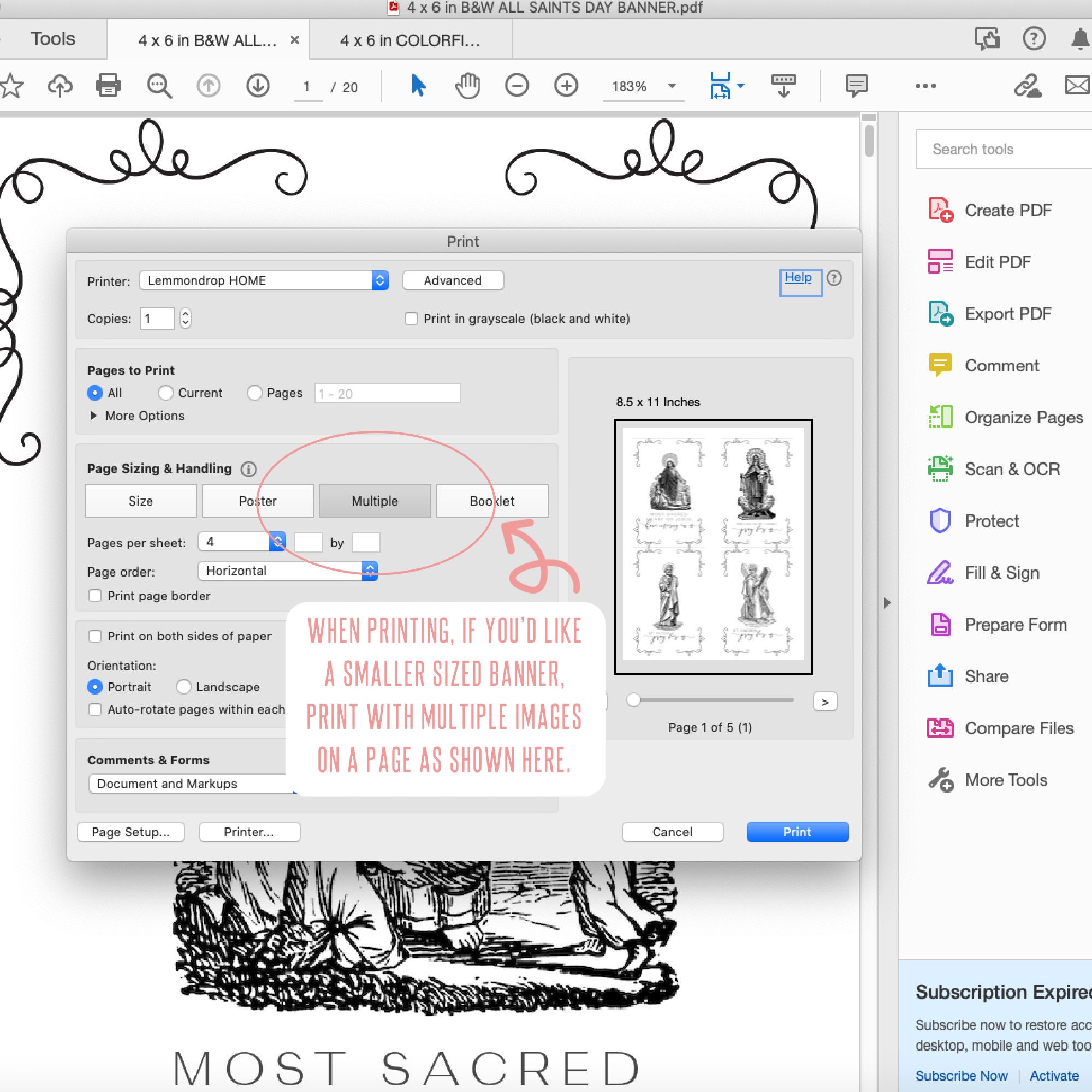Select the Multiple sizing button

[375, 501]
